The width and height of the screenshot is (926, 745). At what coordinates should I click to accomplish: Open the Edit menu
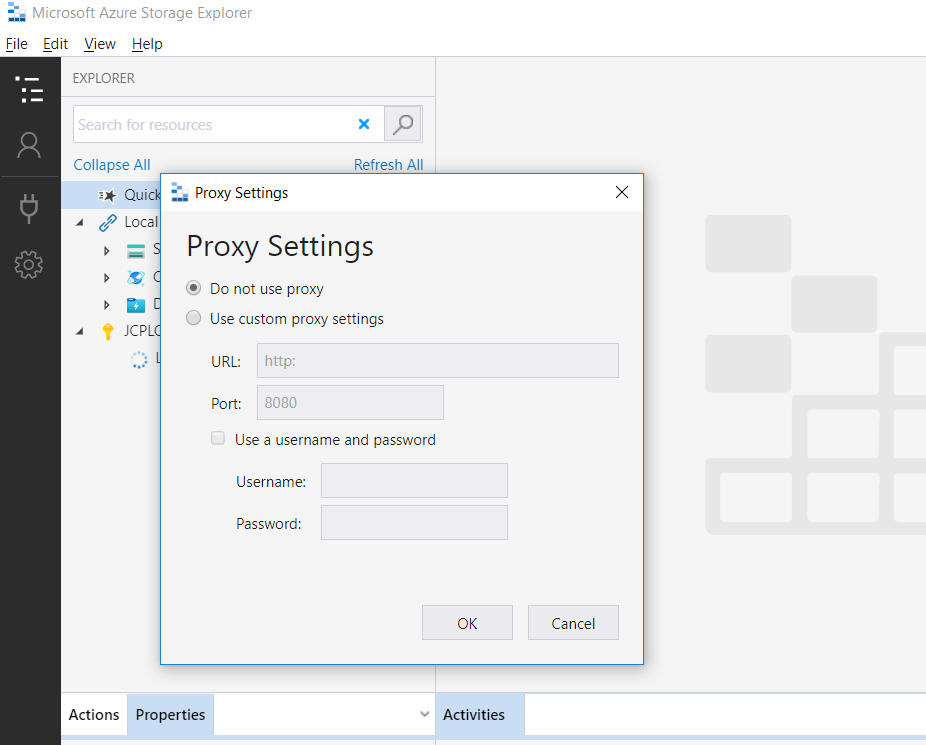click(55, 44)
